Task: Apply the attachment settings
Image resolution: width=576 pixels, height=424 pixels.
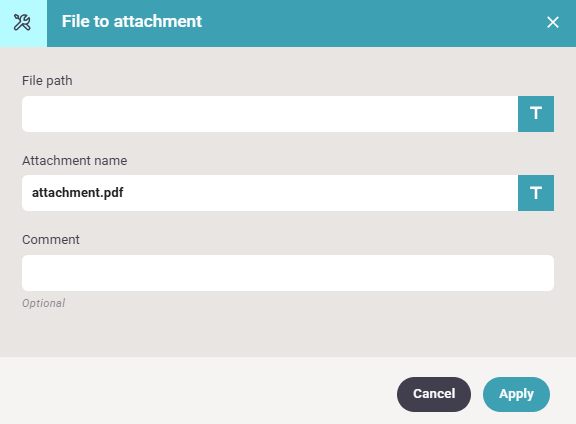Action: point(516,394)
